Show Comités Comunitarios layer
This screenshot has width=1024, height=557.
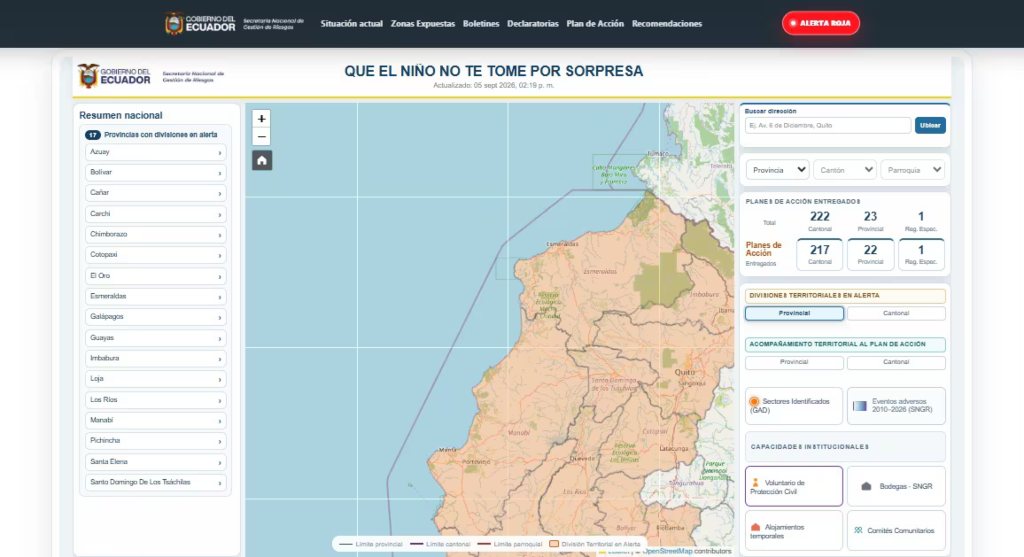point(896,531)
